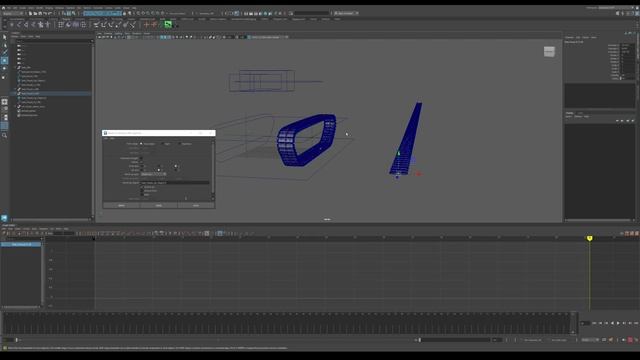The height and width of the screenshot is (360, 640).
Task: Switch to single-pane layout icon in left sidebar
Action: click(4, 102)
